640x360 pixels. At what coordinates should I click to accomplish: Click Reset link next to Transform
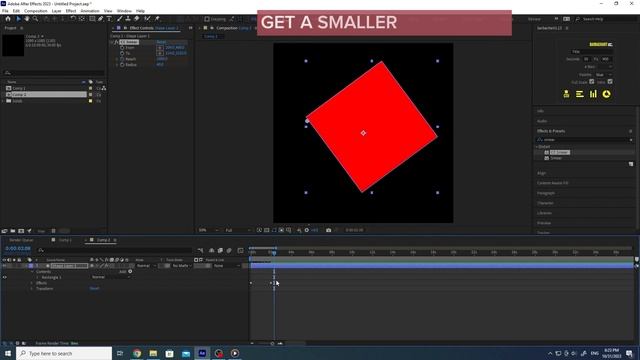coord(94,289)
